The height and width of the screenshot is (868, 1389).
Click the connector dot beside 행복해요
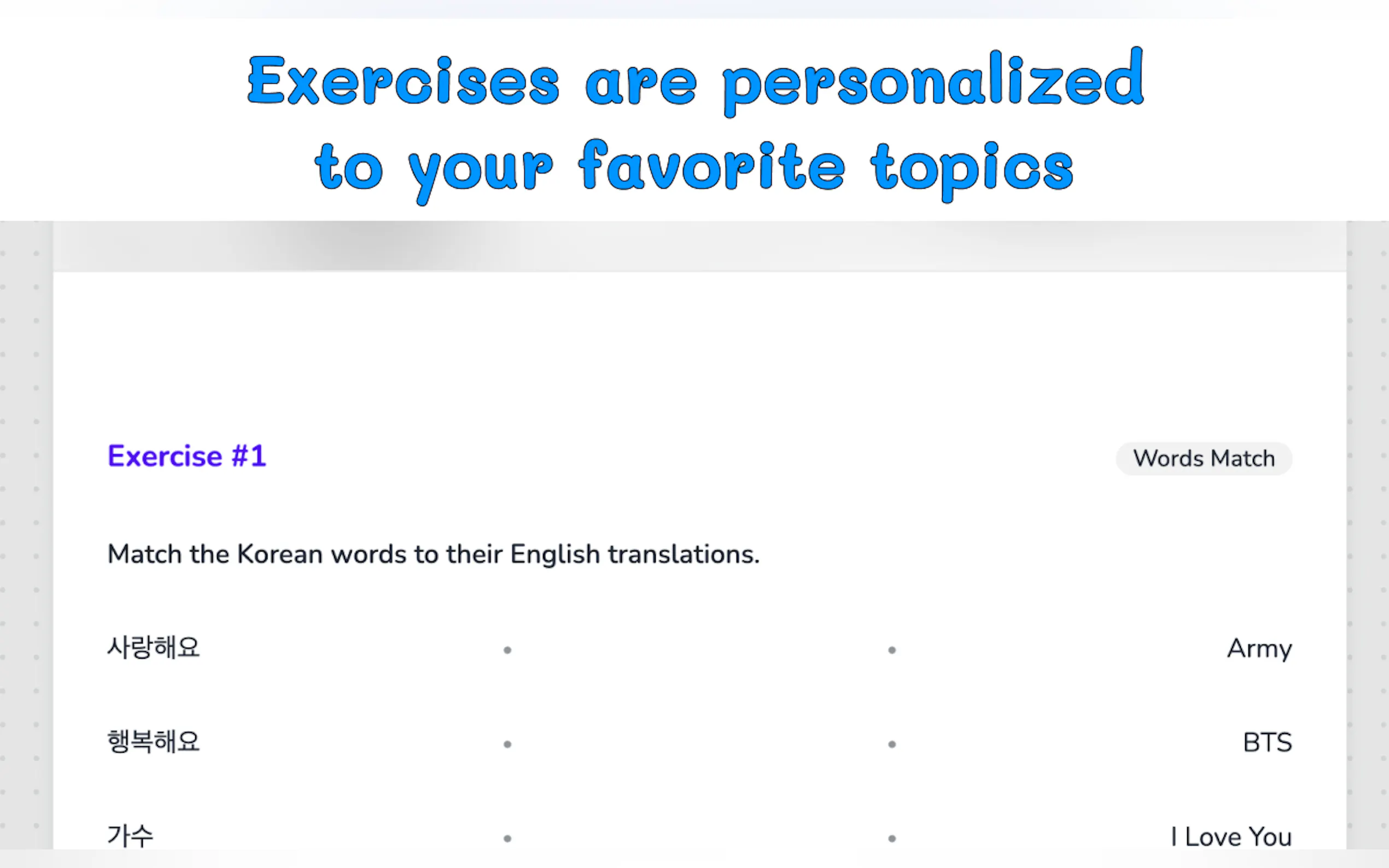coord(507,744)
